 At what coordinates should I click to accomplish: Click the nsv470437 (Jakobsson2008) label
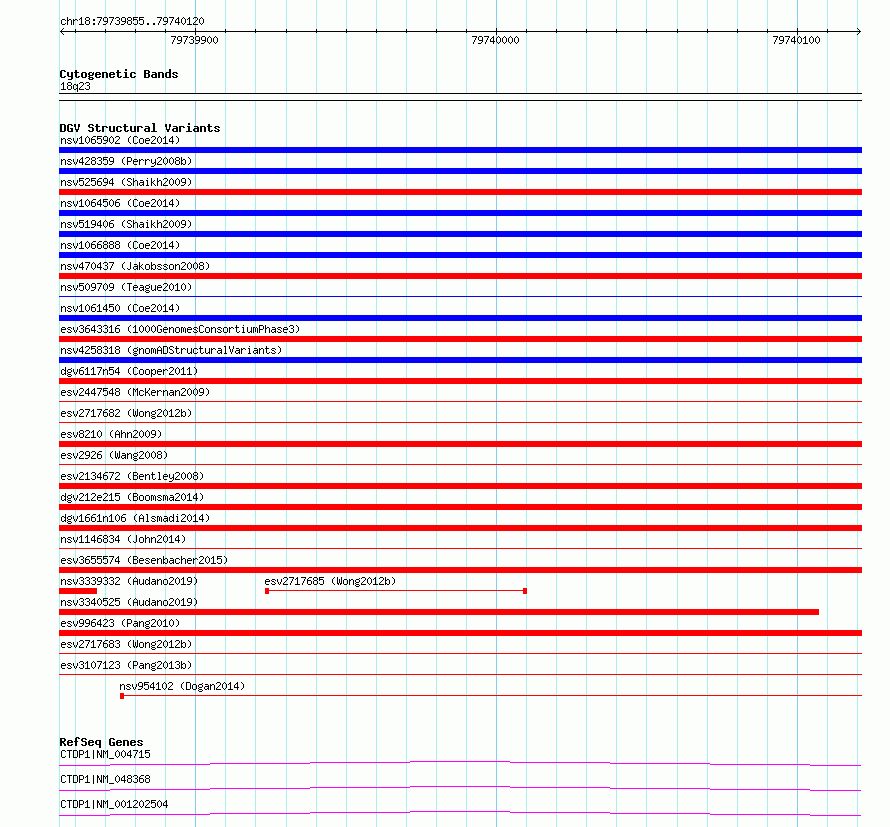tap(135, 266)
